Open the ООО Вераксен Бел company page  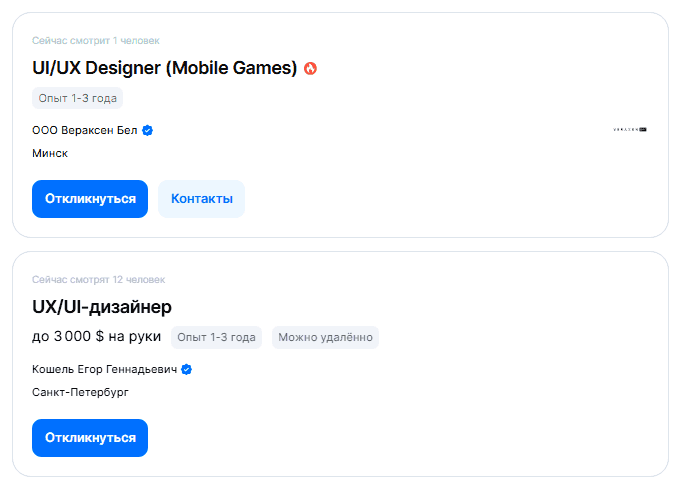[85, 130]
